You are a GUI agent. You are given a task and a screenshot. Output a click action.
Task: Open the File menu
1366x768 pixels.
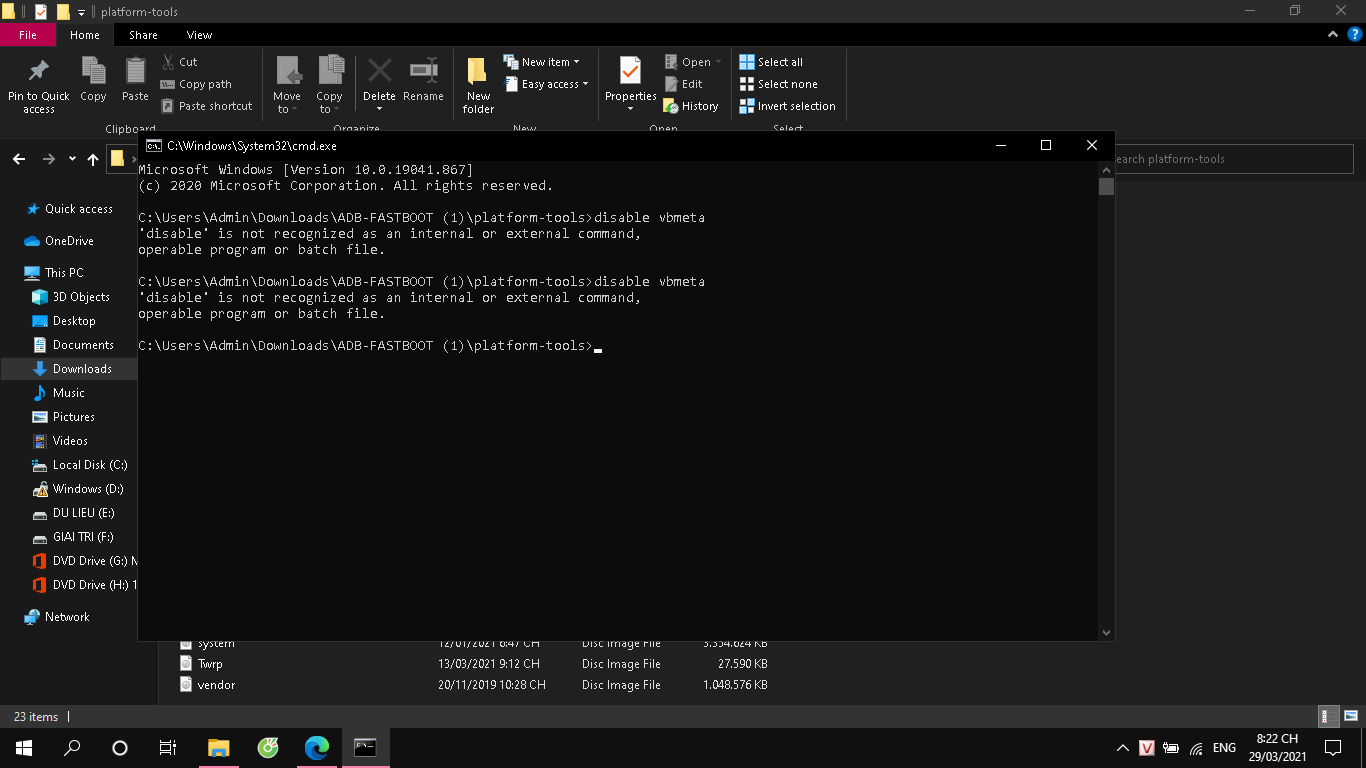click(x=28, y=35)
